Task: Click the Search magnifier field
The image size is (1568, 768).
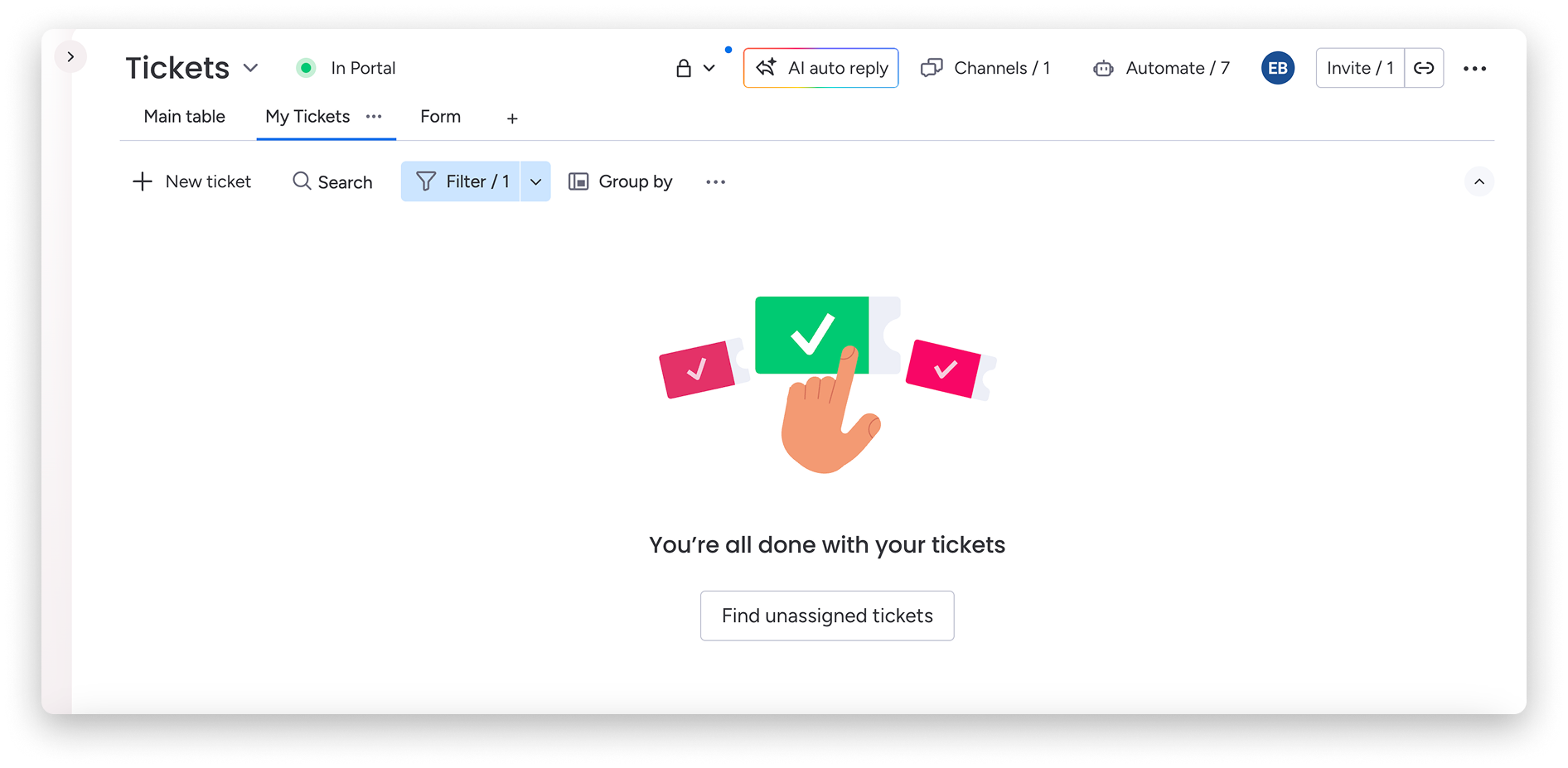Action: 332,181
